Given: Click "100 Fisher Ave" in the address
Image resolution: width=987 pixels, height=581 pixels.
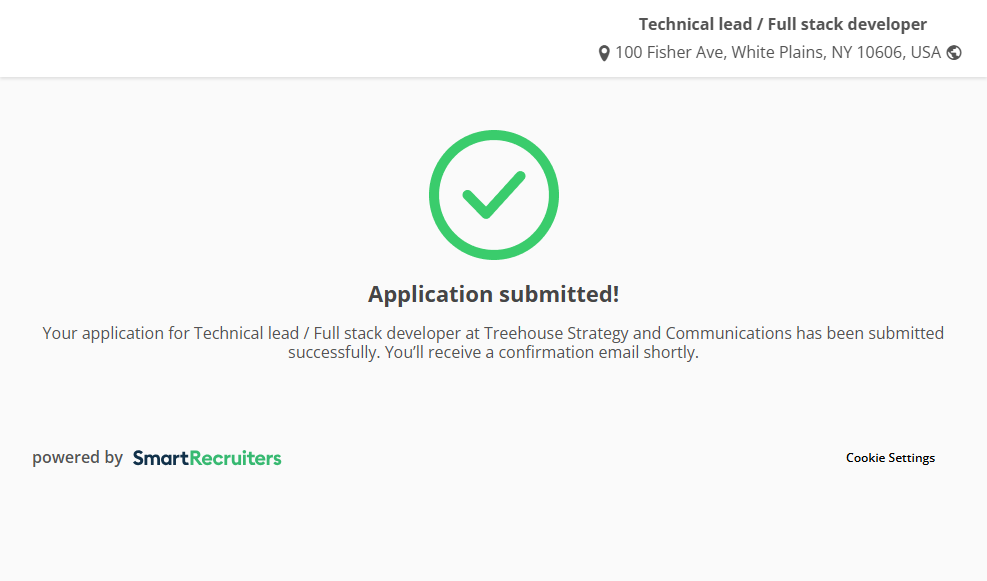Looking at the screenshot, I should click(x=667, y=52).
